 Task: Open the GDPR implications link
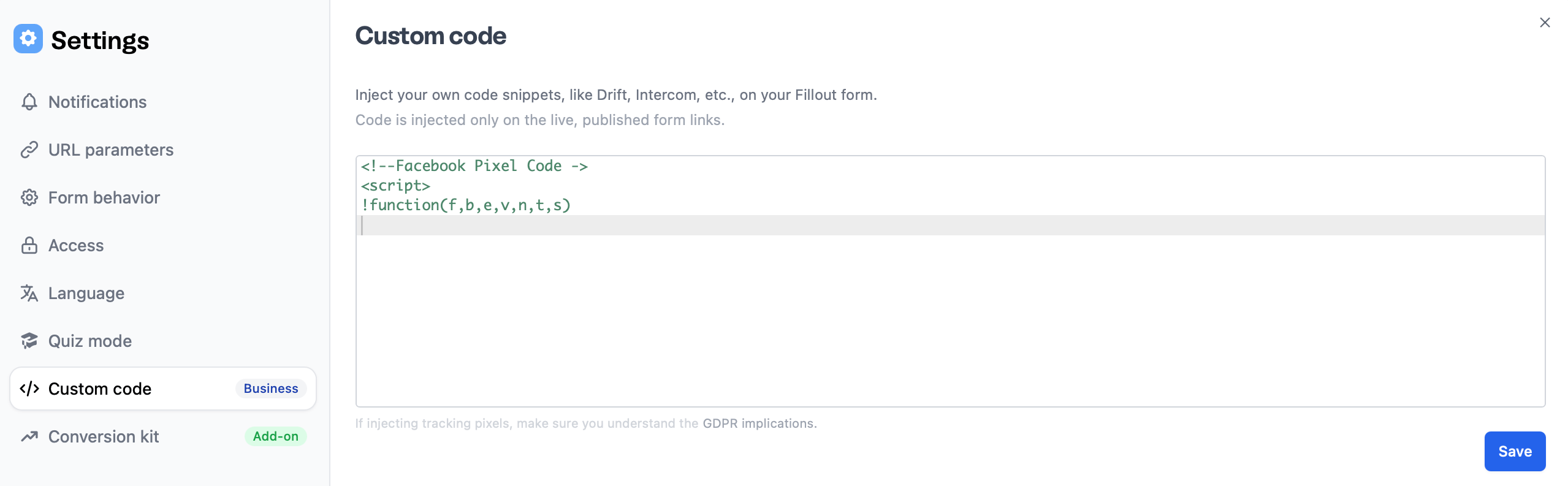(x=759, y=423)
